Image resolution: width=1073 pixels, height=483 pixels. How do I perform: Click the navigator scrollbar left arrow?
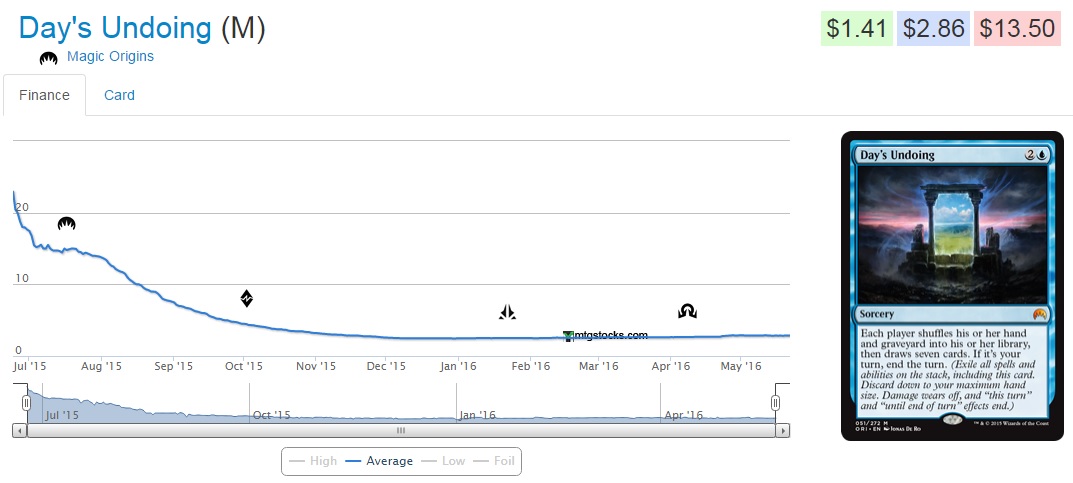(x=19, y=431)
